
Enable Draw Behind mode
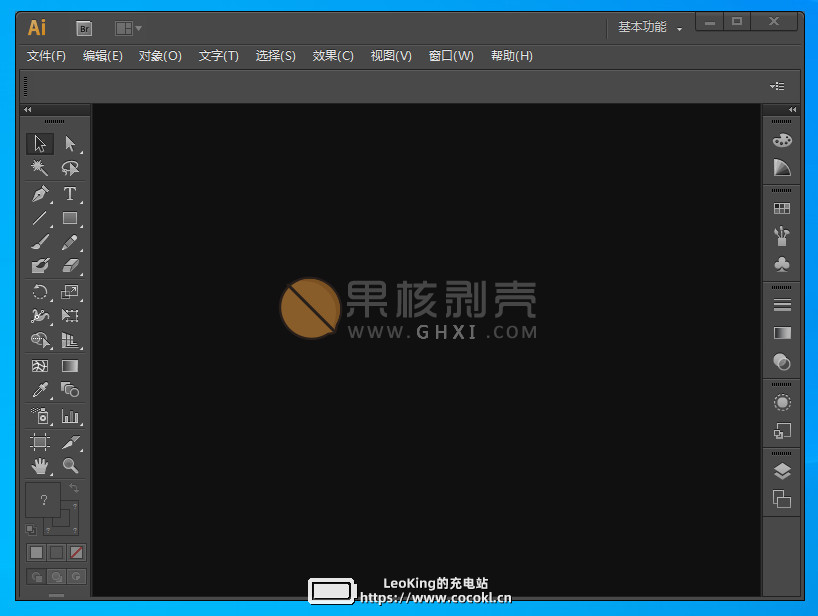(56, 577)
